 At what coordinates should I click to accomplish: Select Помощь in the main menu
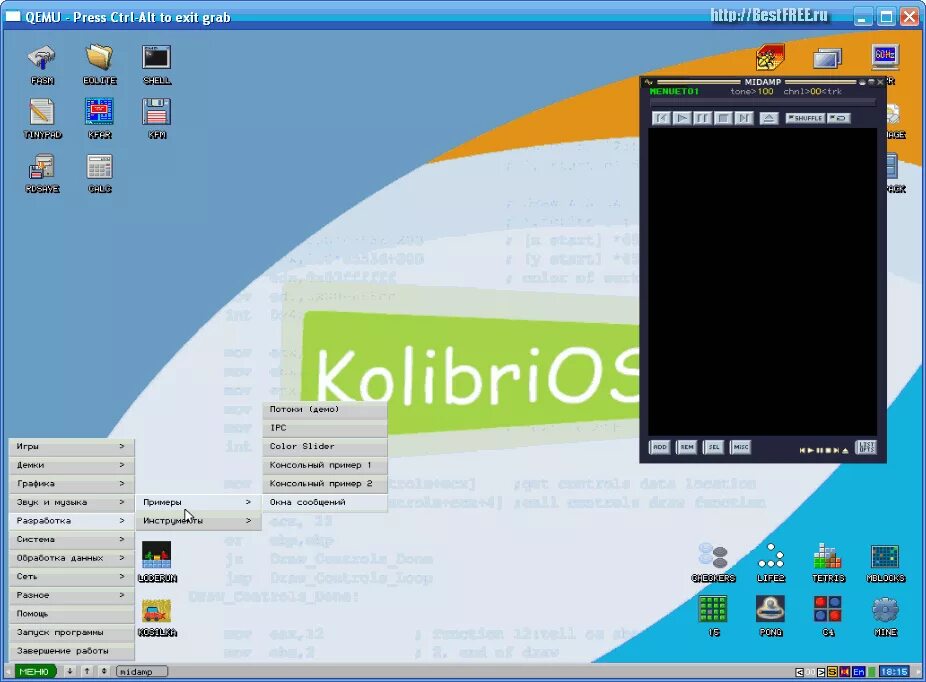pyautogui.click(x=71, y=614)
